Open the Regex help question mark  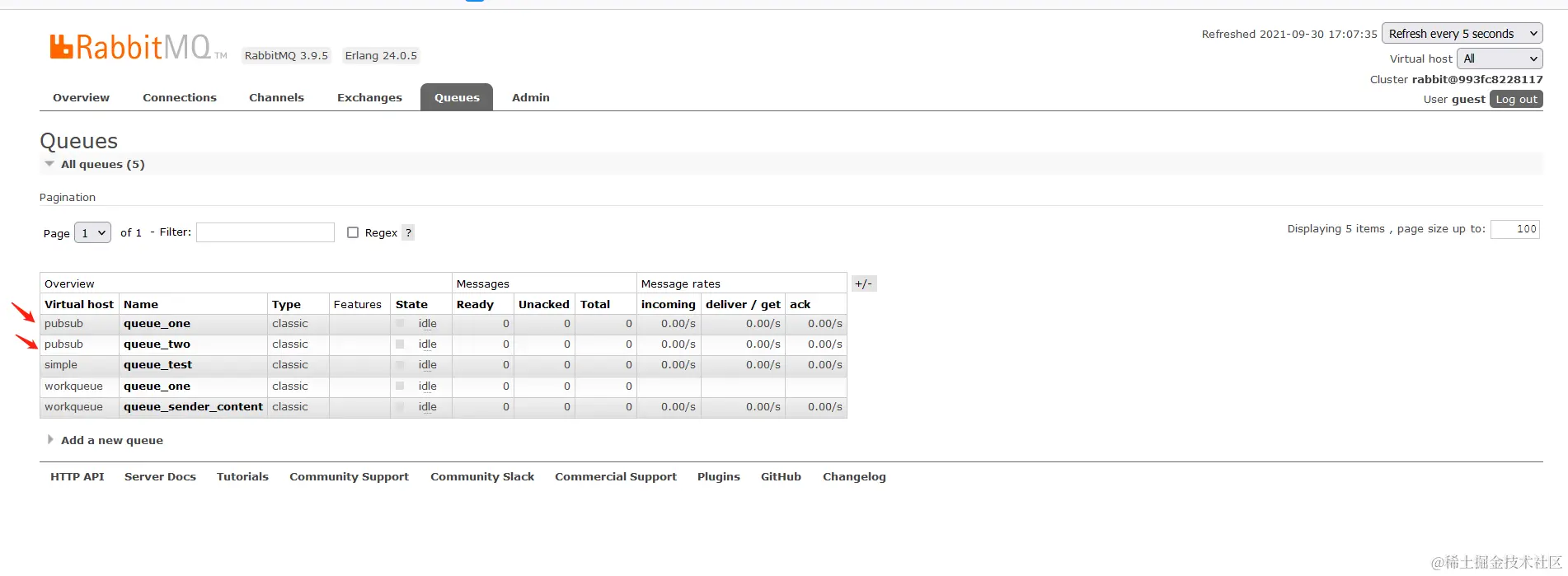click(408, 232)
